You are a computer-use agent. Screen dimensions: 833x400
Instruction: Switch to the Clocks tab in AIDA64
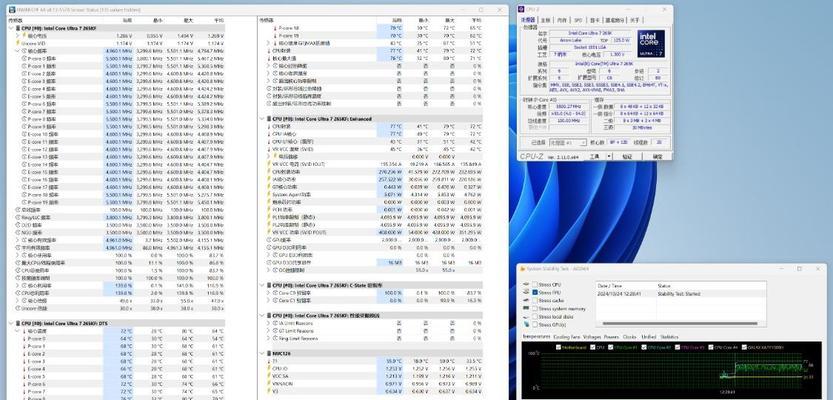(x=630, y=337)
